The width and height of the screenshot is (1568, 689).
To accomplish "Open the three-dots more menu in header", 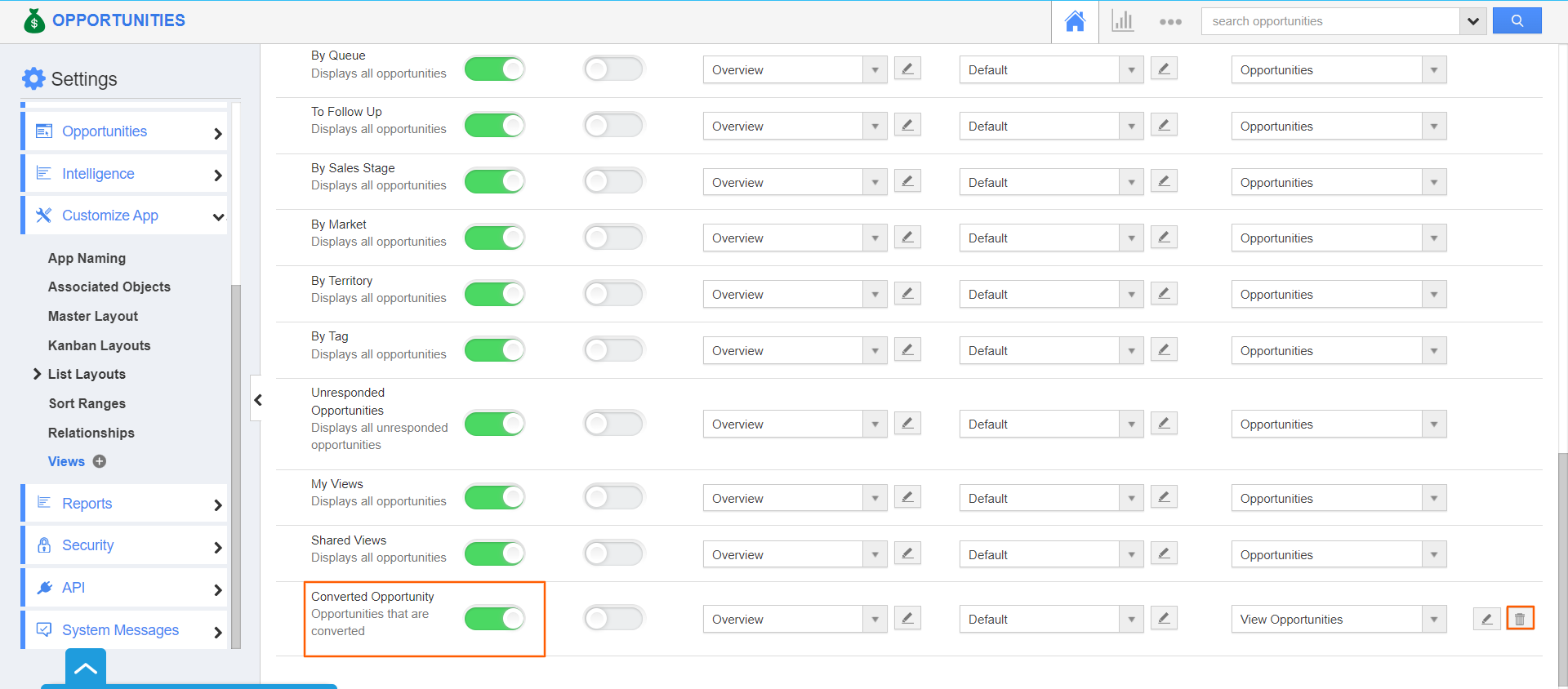I will tap(1170, 22).
